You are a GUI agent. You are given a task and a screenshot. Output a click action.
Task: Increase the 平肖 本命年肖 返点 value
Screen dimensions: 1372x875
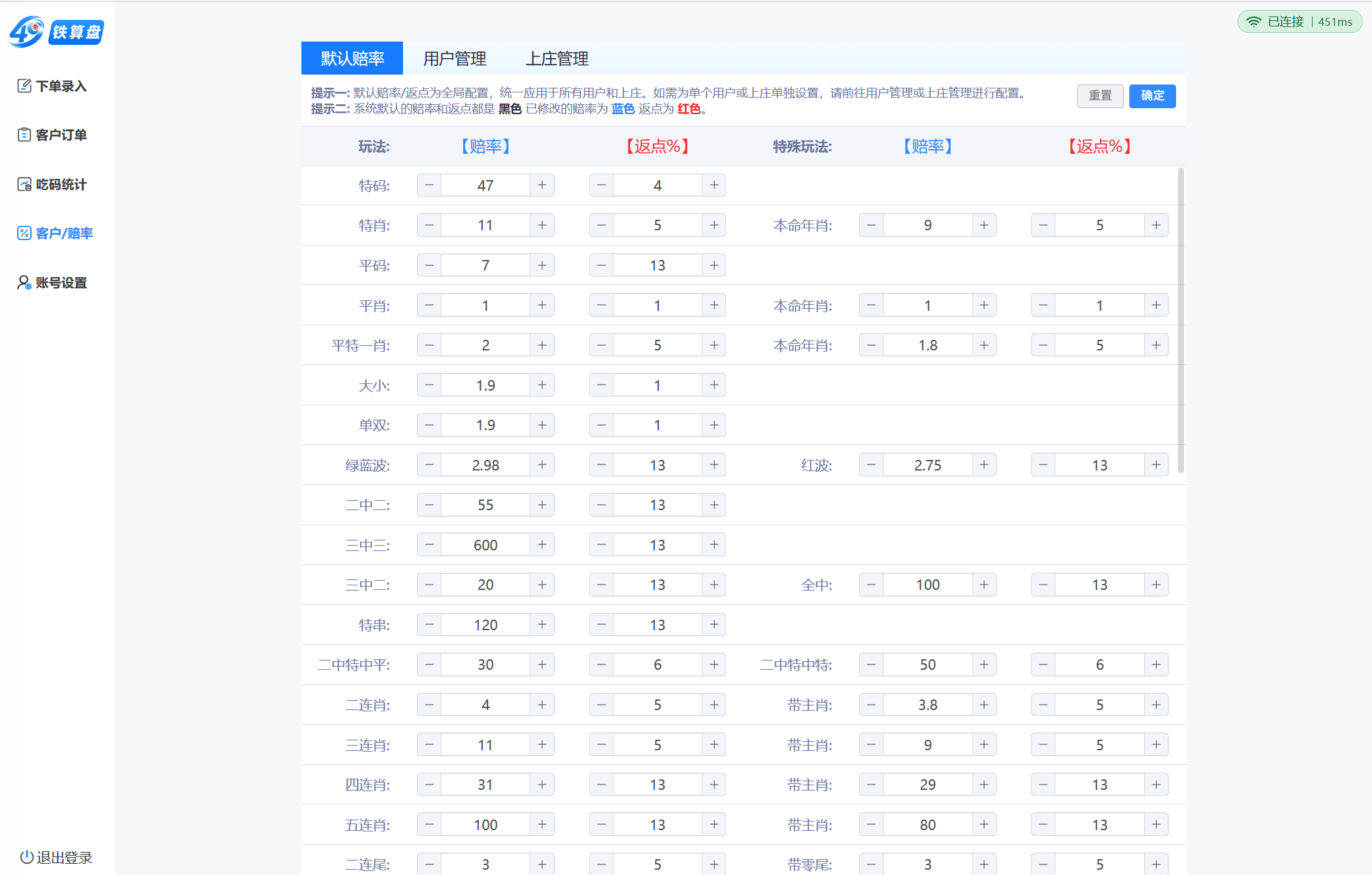tap(1156, 306)
